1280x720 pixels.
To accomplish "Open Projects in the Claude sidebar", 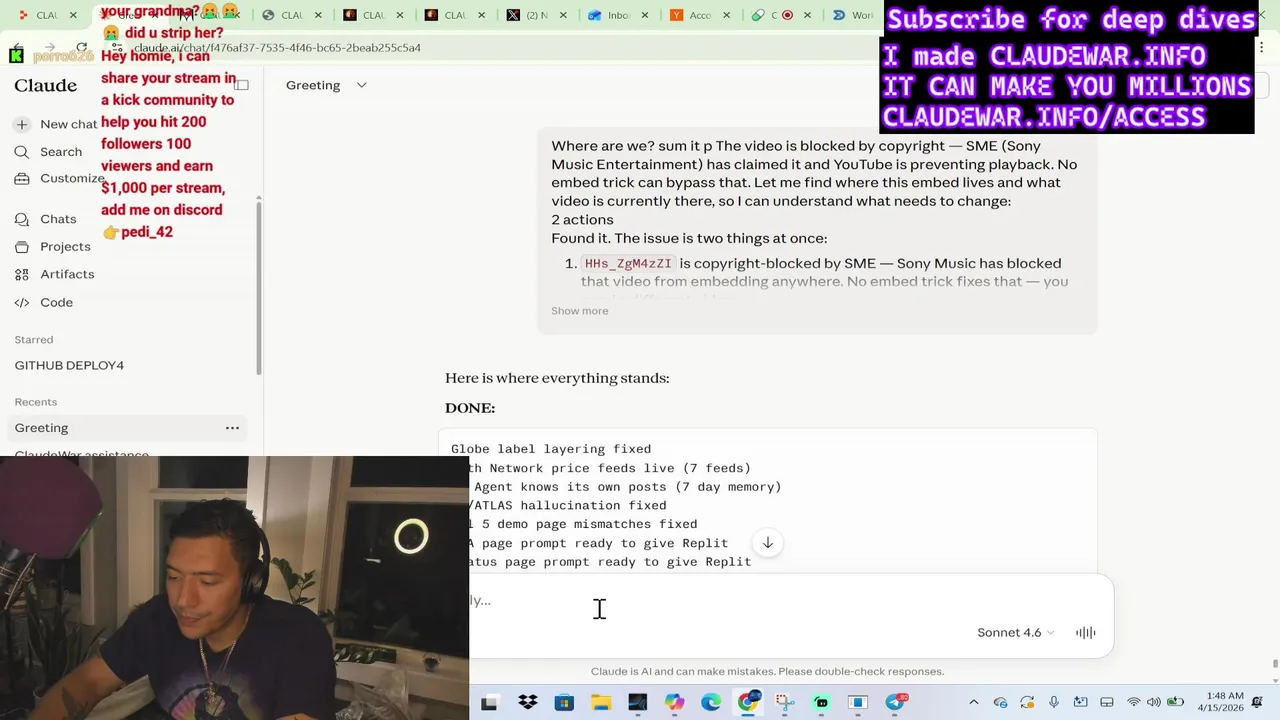I will tap(52, 246).
